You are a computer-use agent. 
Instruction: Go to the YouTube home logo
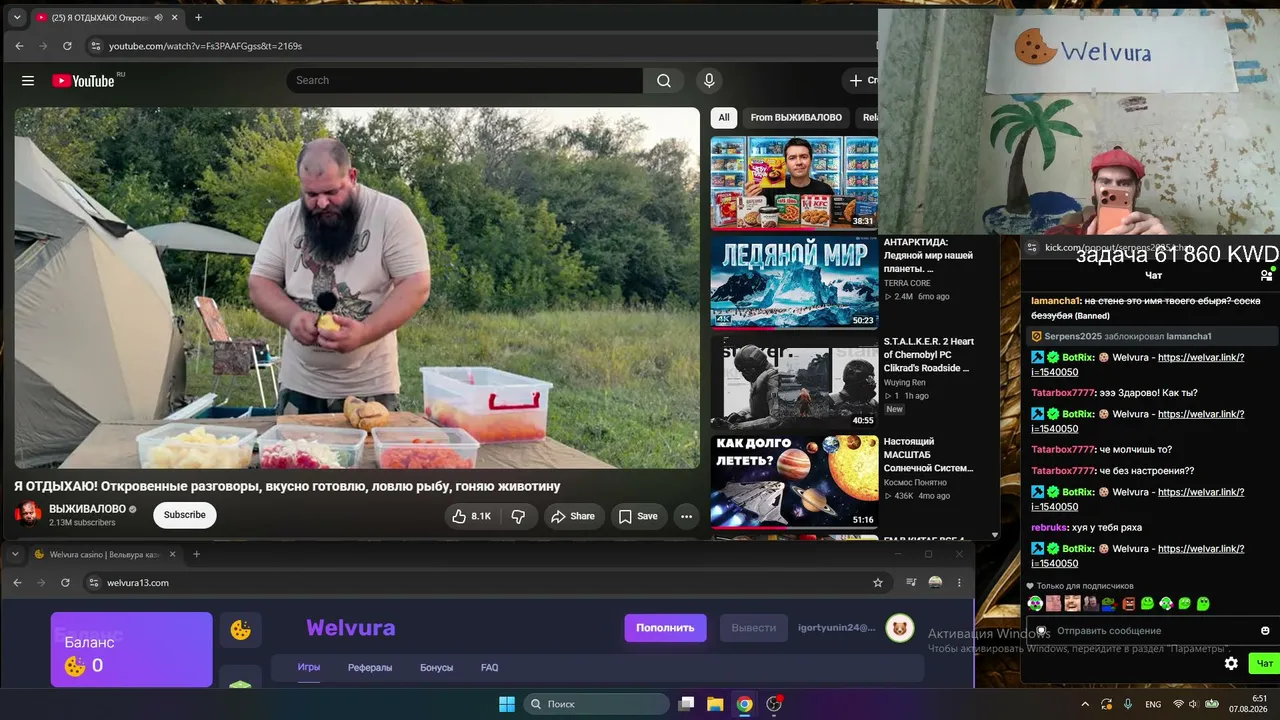[84, 80]
